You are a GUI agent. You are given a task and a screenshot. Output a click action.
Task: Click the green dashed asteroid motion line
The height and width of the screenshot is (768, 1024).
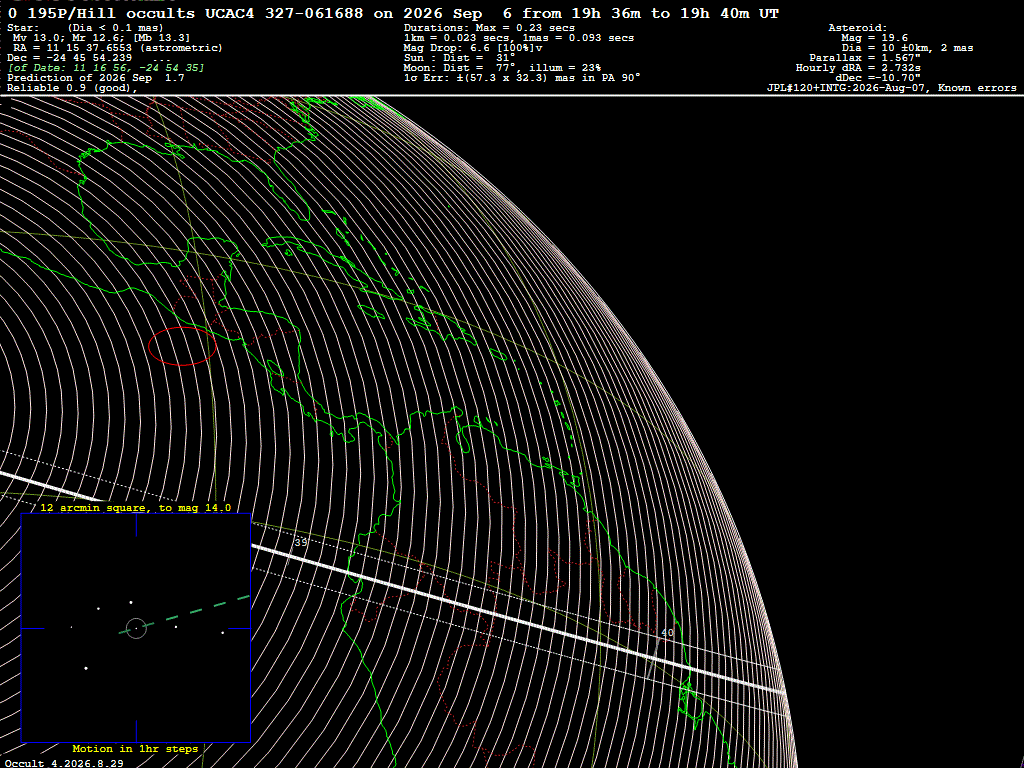tap(185, 615)
